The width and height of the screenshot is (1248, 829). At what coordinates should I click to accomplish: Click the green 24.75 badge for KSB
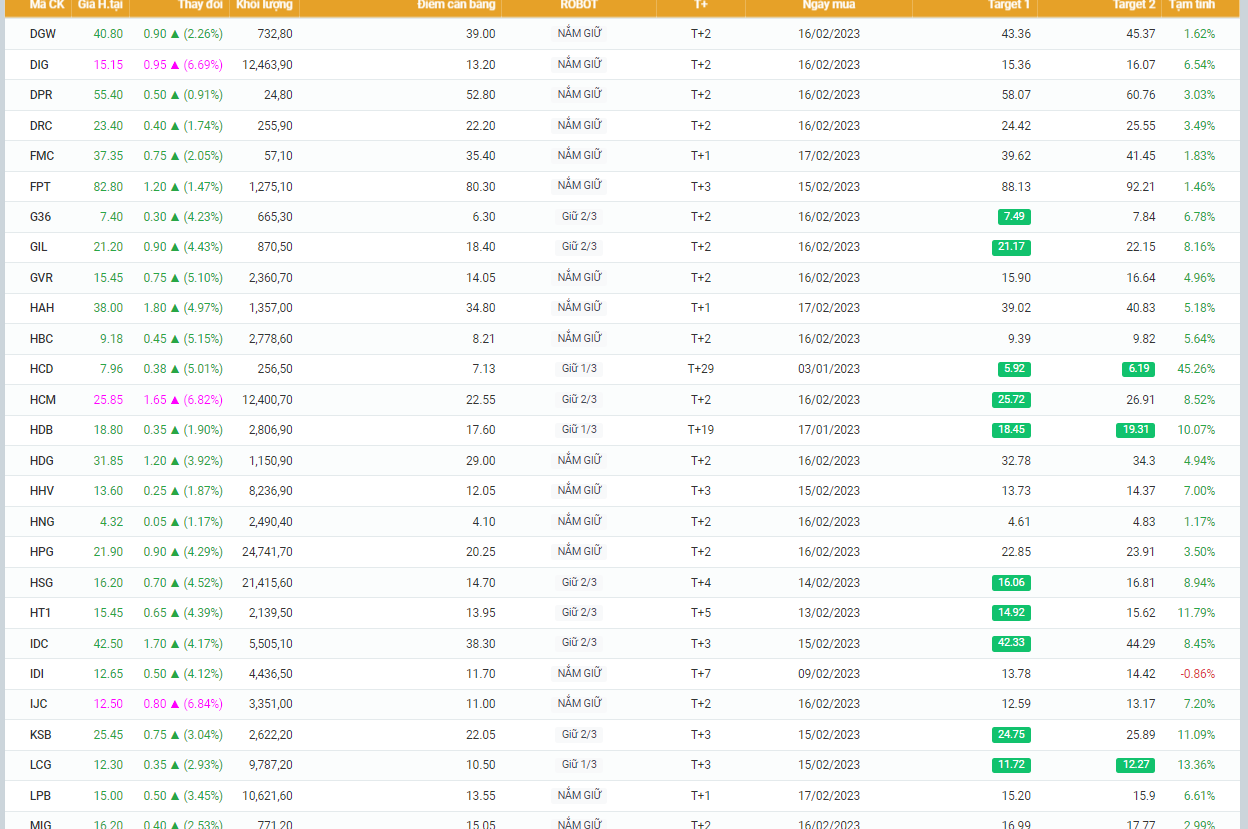coord(1012,735)
